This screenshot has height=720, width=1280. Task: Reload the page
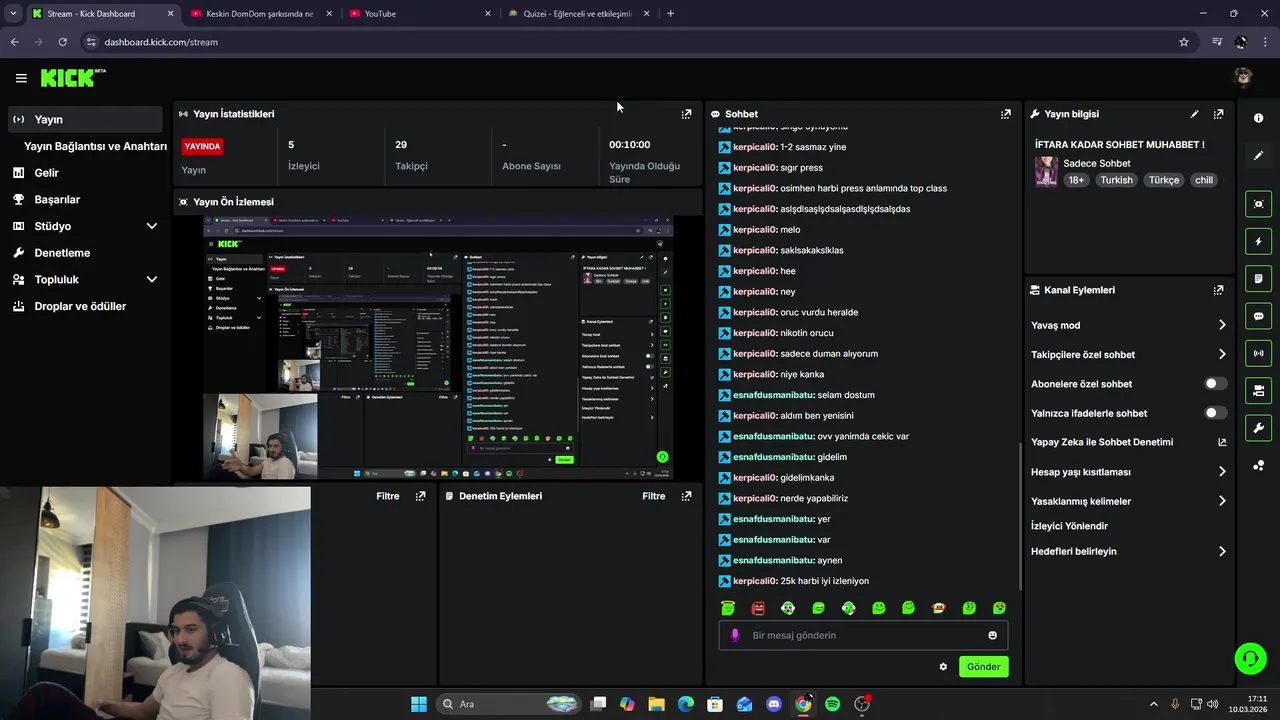point(62,42)
